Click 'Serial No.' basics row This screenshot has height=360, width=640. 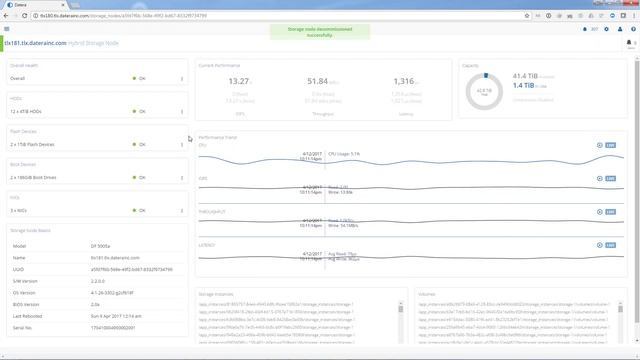(98, 328)
